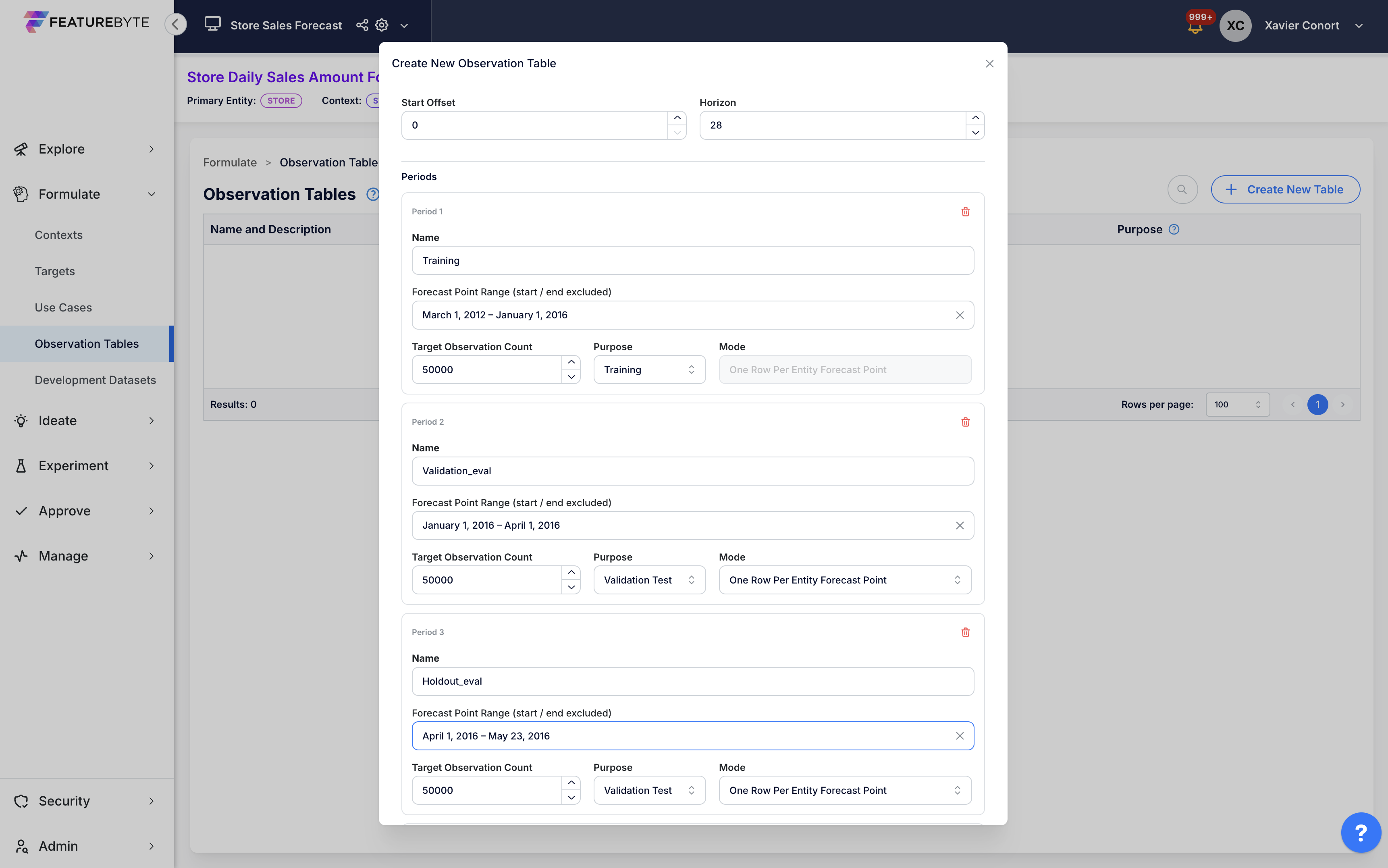Select Targets in the Formulate sidebar
The width and height of the screenshot is (1388, 868).
coord(55,271)
